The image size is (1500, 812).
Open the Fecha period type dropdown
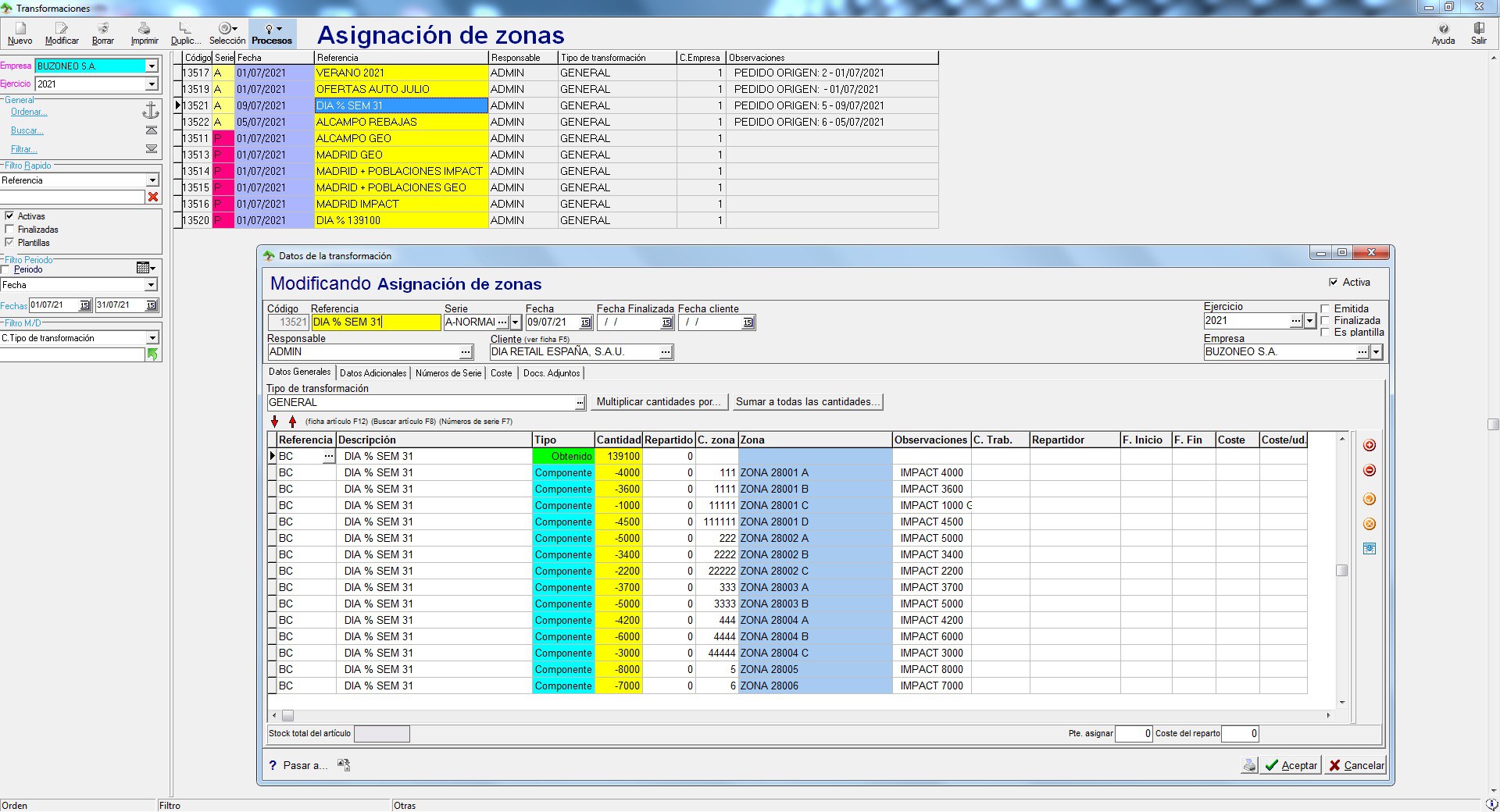152,285
